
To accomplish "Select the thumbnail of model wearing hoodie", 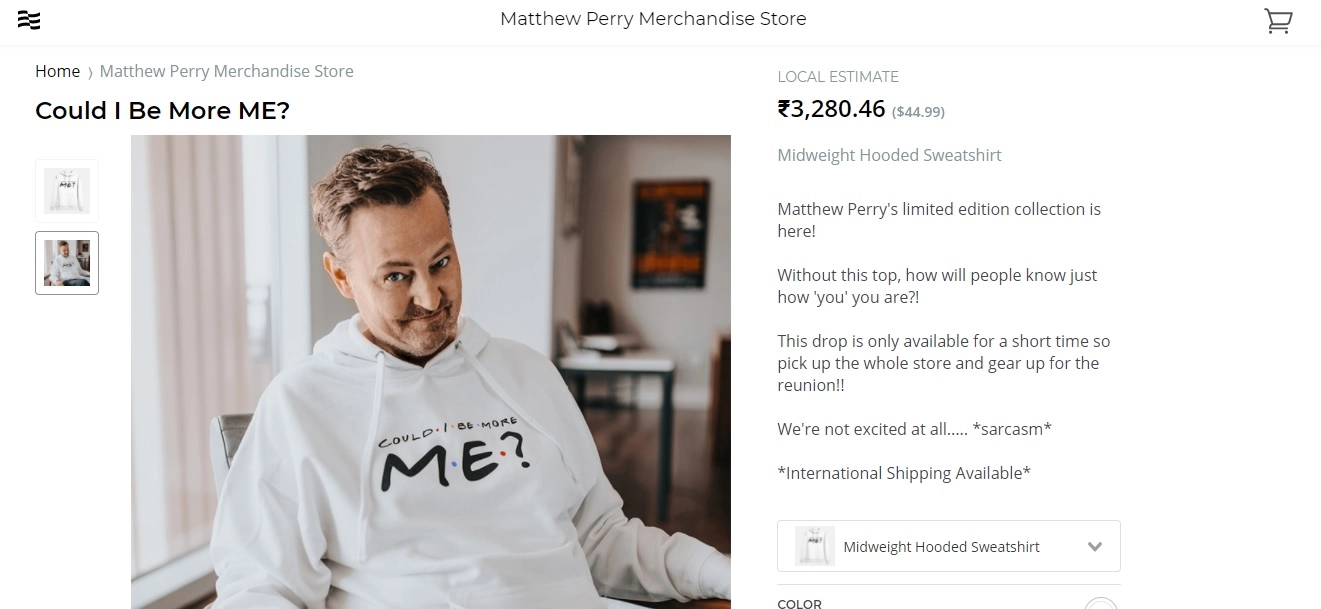I will 67,263.
